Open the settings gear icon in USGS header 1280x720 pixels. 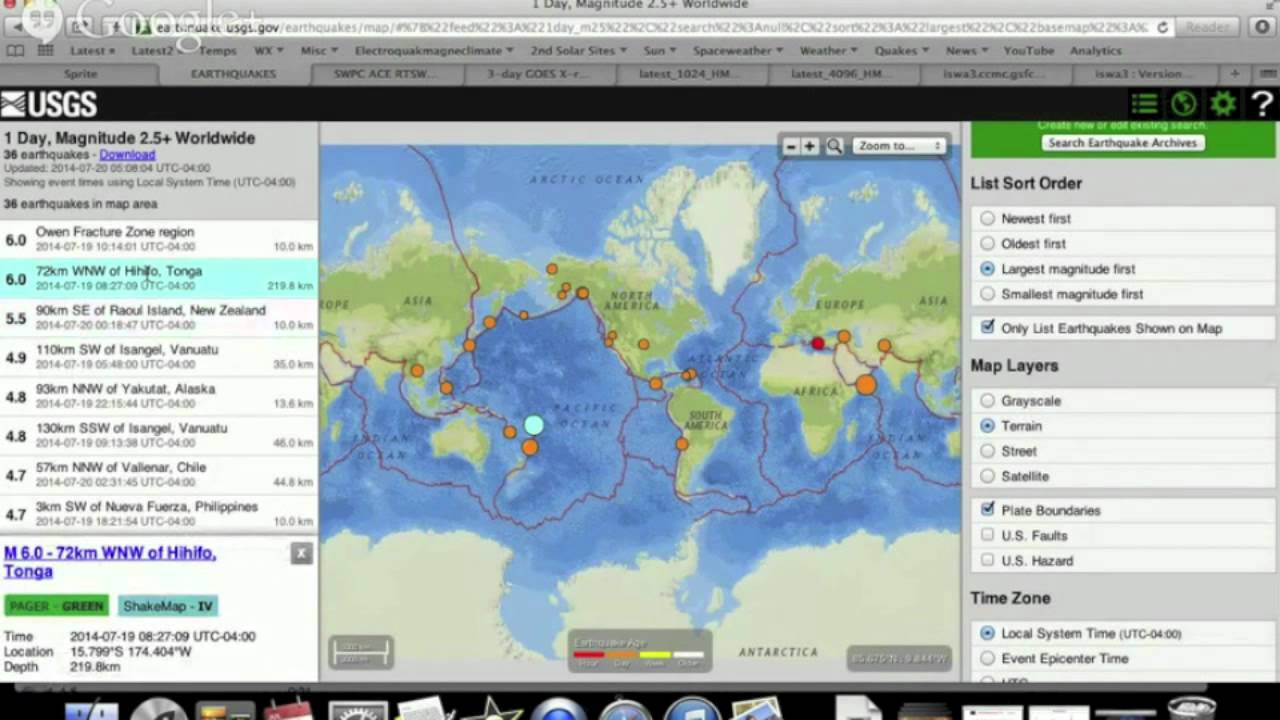point(1223,104)
